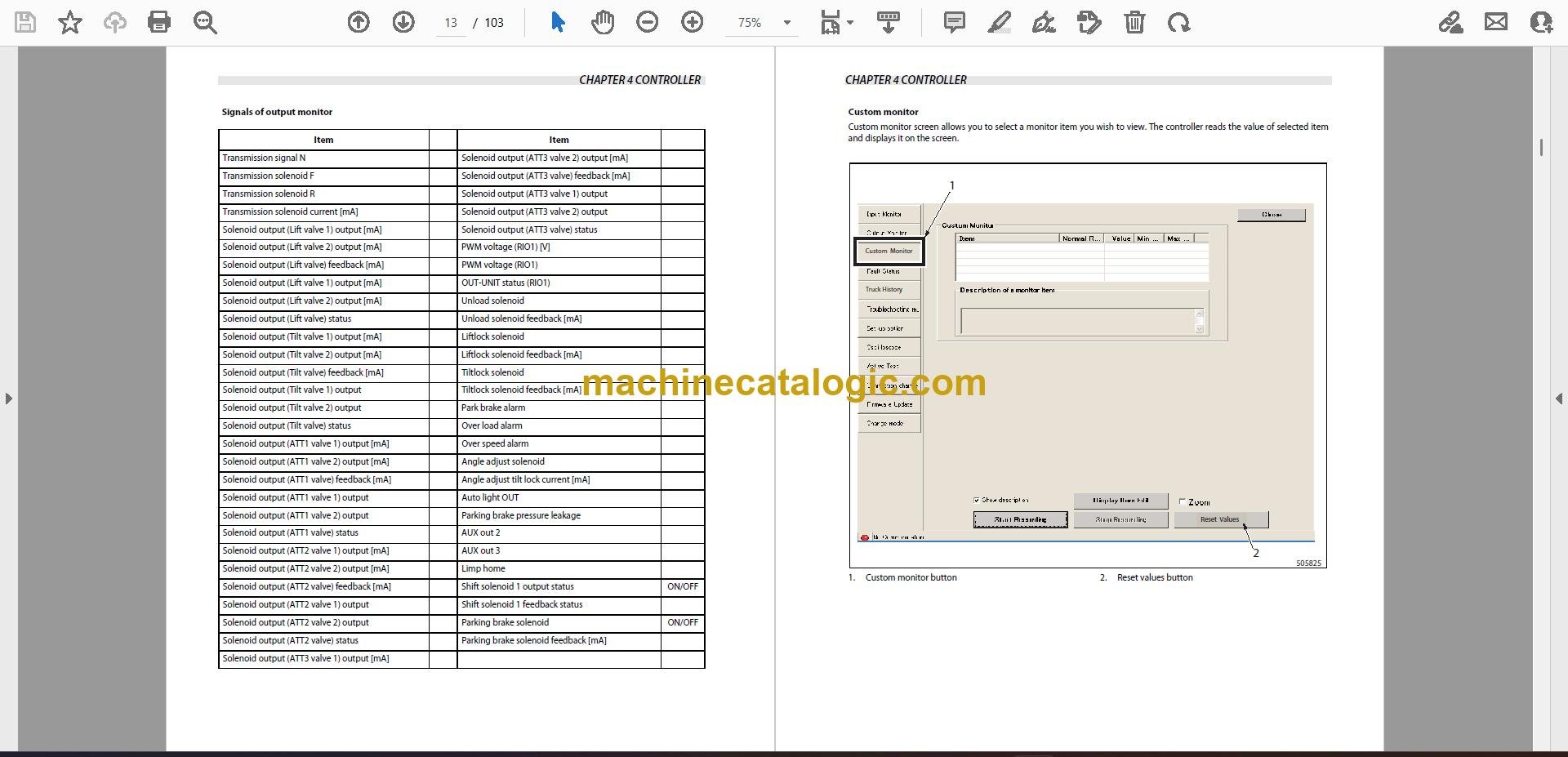Zoom in with the plus icon
The image size is (1568, 757).
point(693,22)
